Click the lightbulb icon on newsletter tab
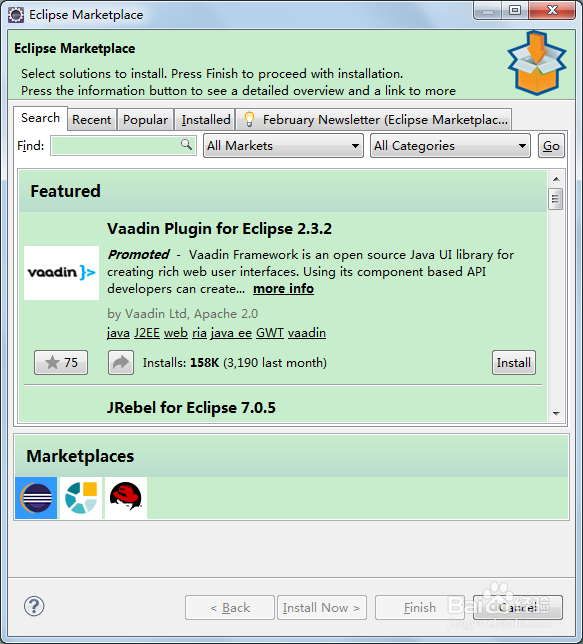 pyautogui.click(x=249, y=120)
